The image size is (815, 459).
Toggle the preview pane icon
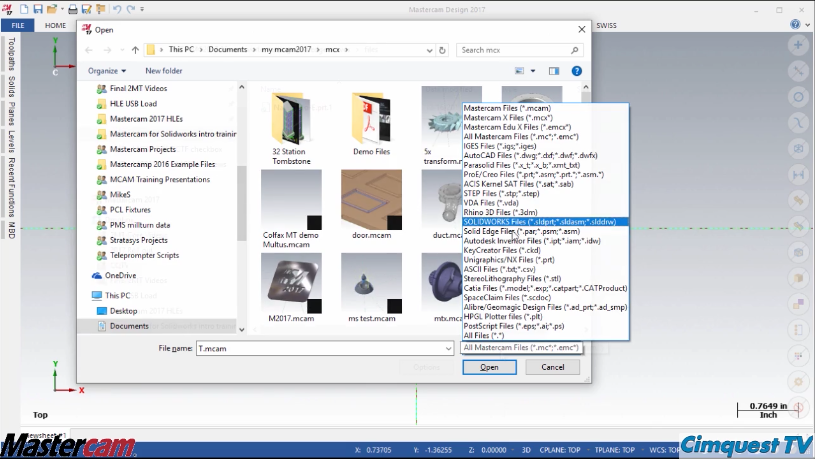[x=554, y=71]
